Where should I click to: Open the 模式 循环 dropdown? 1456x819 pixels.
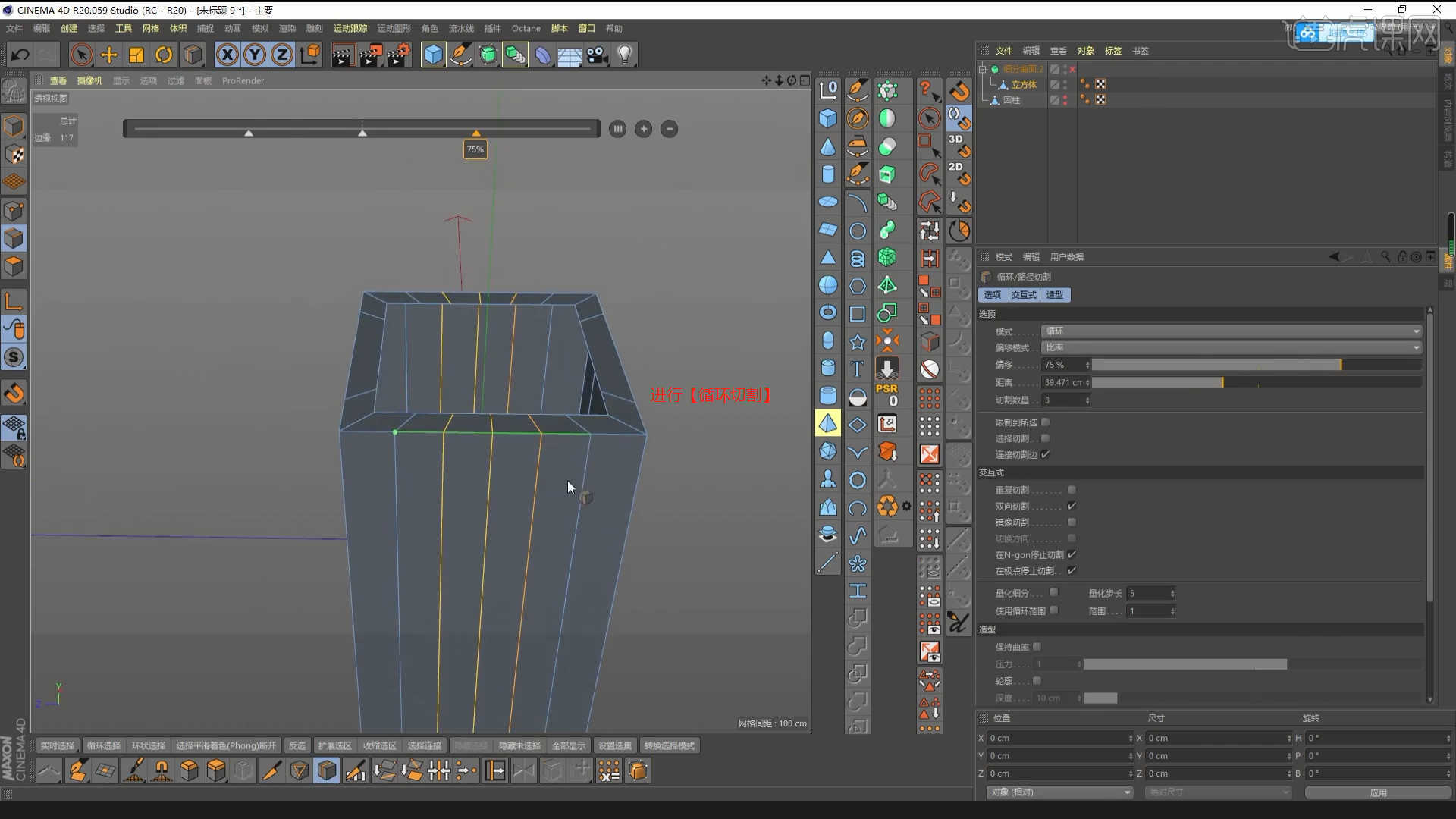coord(1232,331)
